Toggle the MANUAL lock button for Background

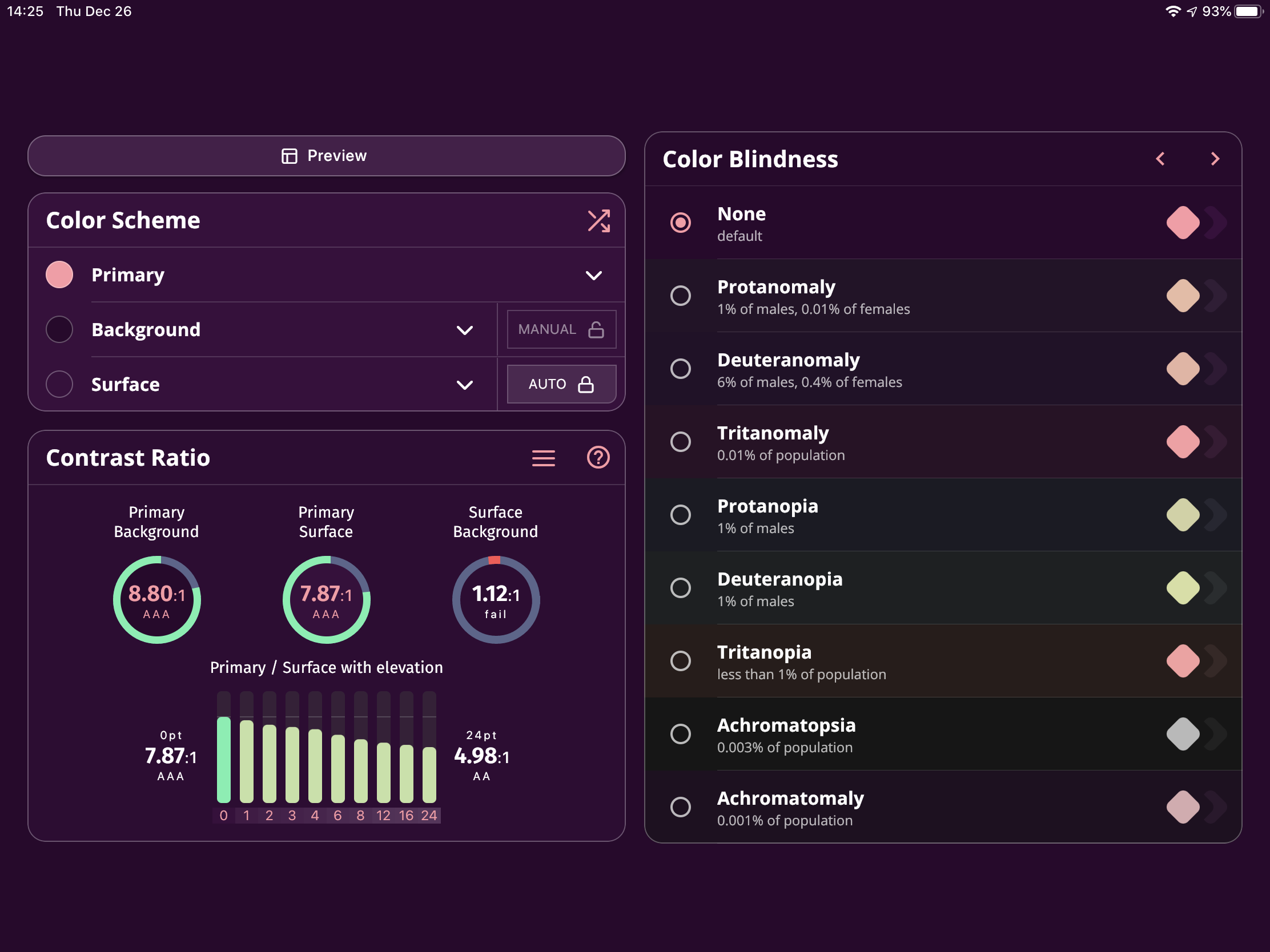[561, 329]
